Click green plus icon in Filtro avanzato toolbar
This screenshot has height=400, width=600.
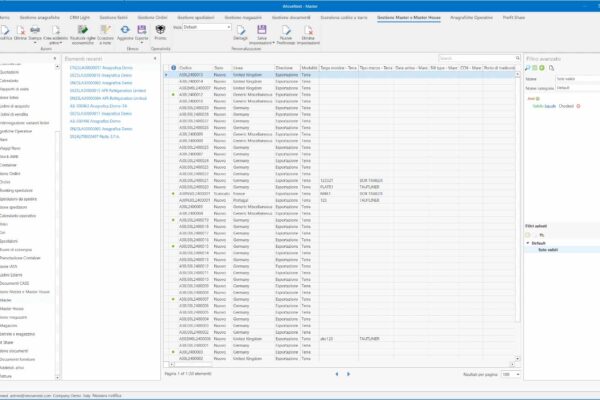coord(542,68)
